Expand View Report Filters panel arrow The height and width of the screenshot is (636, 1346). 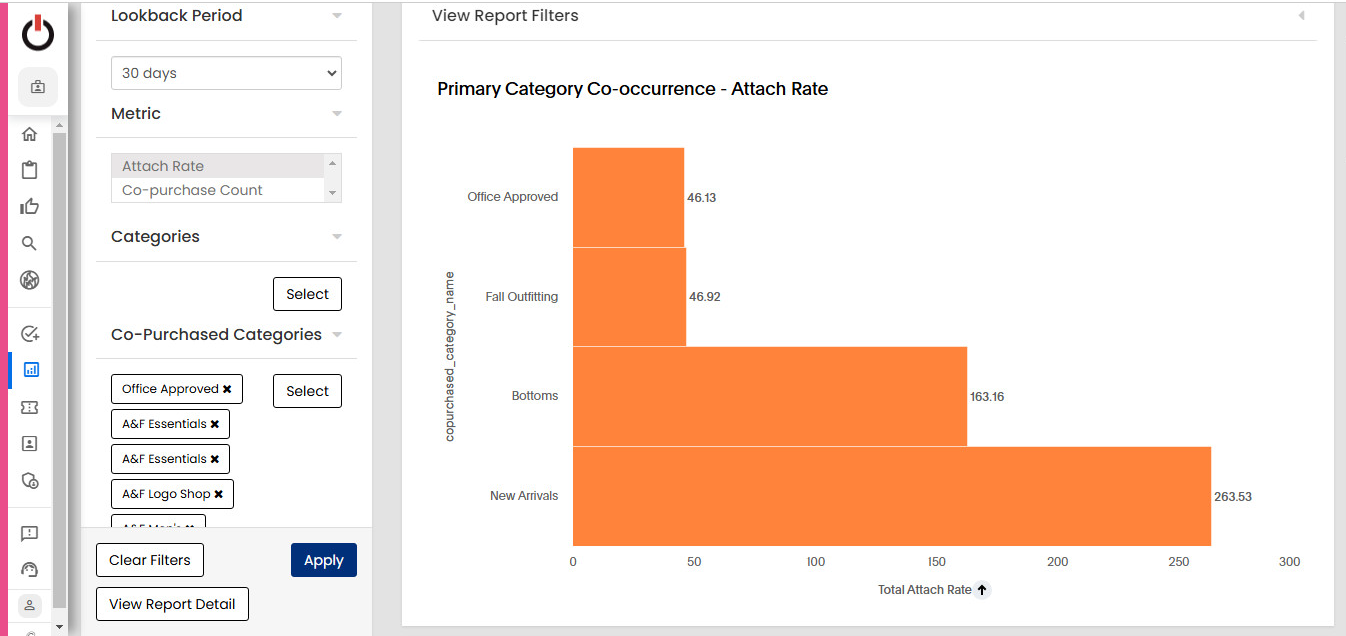(x=1301, y=16)
